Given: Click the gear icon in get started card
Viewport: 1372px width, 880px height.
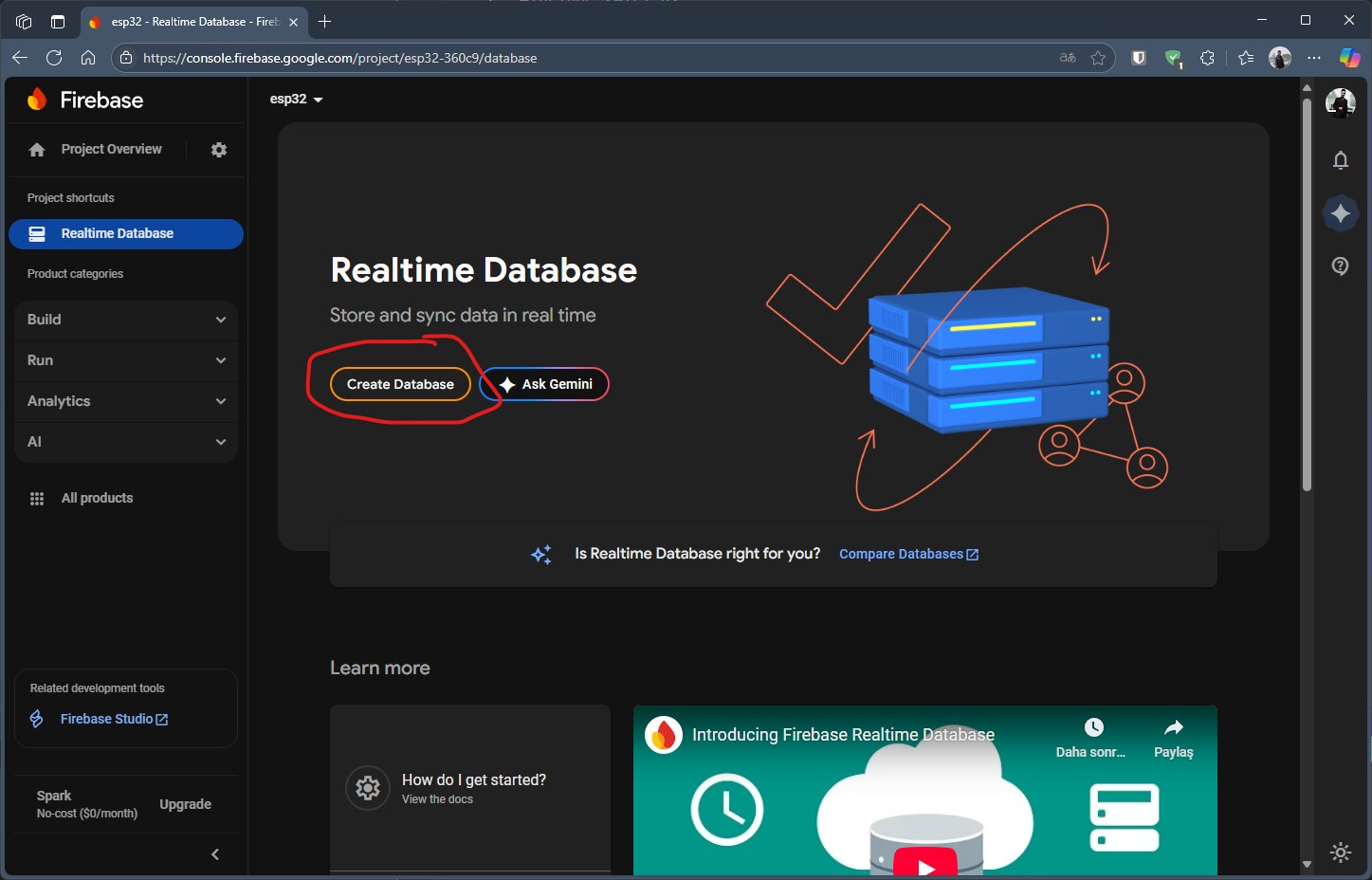Looking at the screenshot, I should 368,788.
